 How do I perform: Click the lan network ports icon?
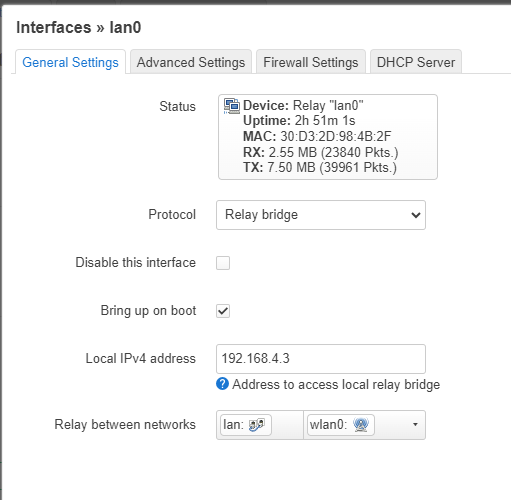[257, 425]
